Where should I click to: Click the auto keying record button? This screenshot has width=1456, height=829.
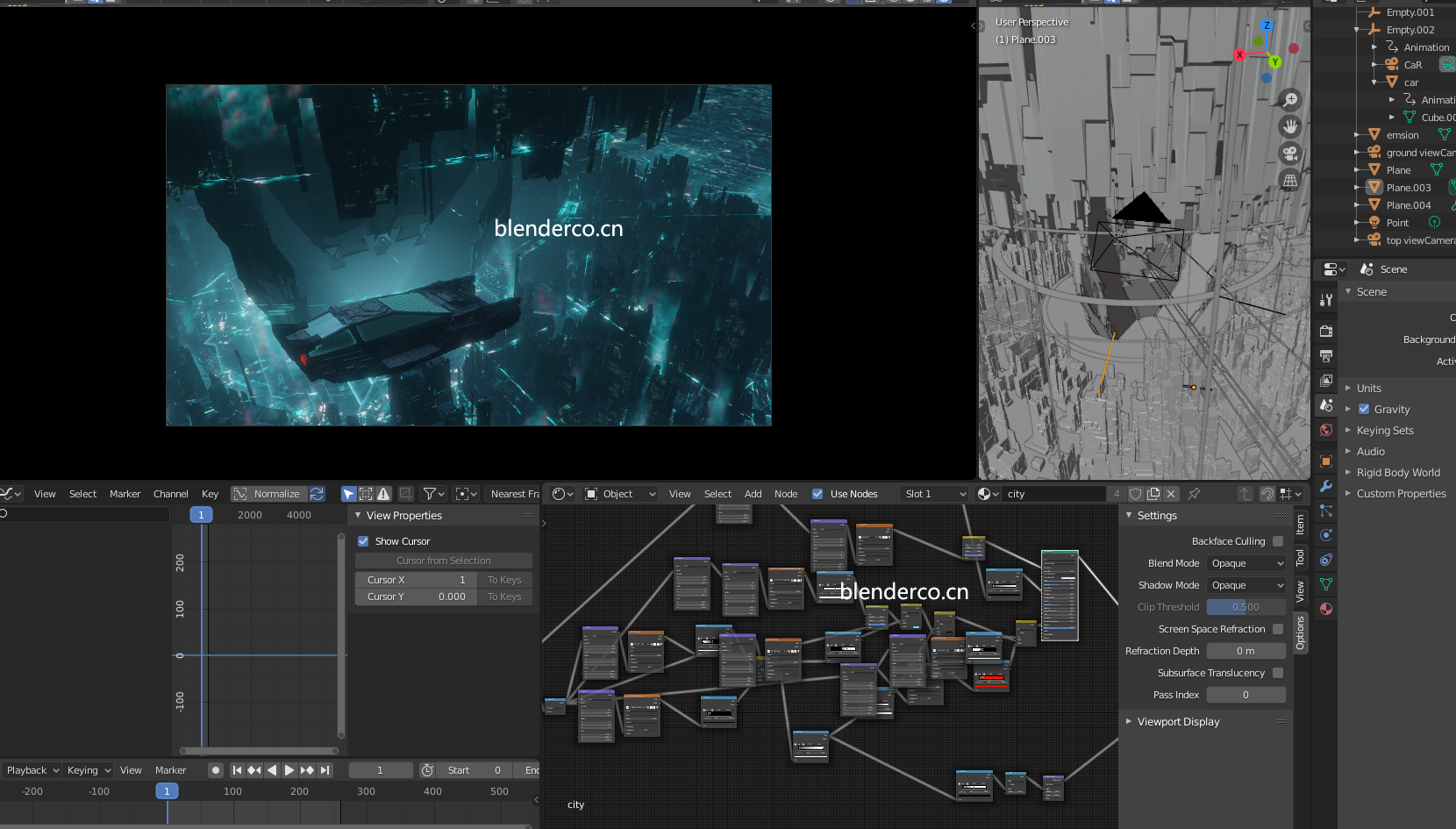coord(215,770)
